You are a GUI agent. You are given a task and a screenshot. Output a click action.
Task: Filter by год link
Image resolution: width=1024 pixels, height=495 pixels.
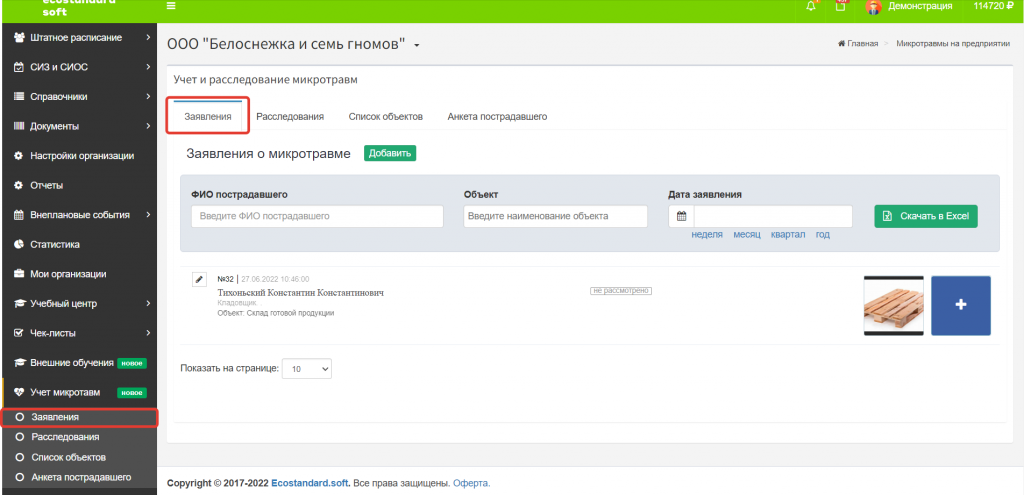[822, 234]
